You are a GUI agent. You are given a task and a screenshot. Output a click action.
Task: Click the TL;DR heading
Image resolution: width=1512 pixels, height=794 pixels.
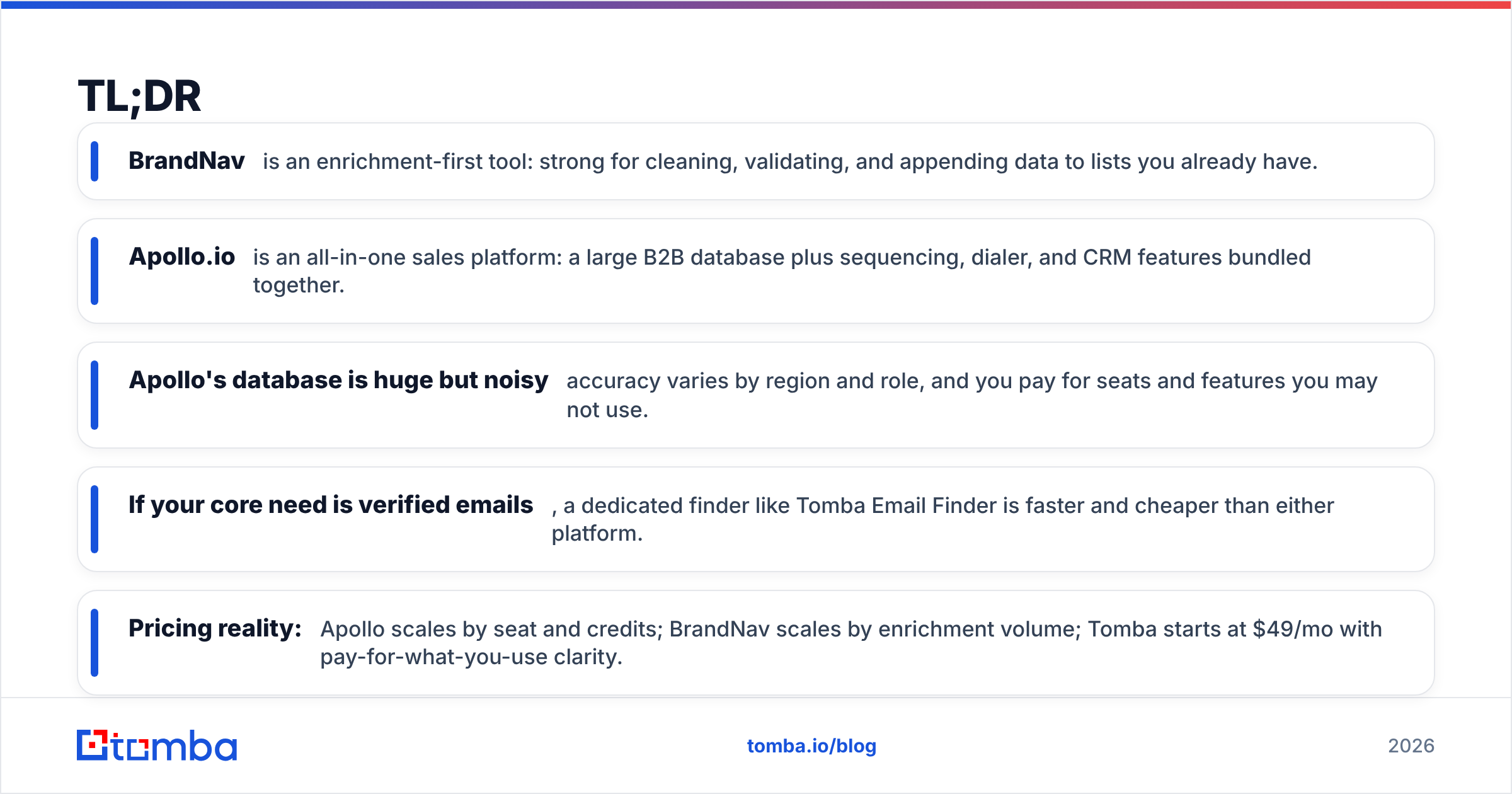[139, 96]
